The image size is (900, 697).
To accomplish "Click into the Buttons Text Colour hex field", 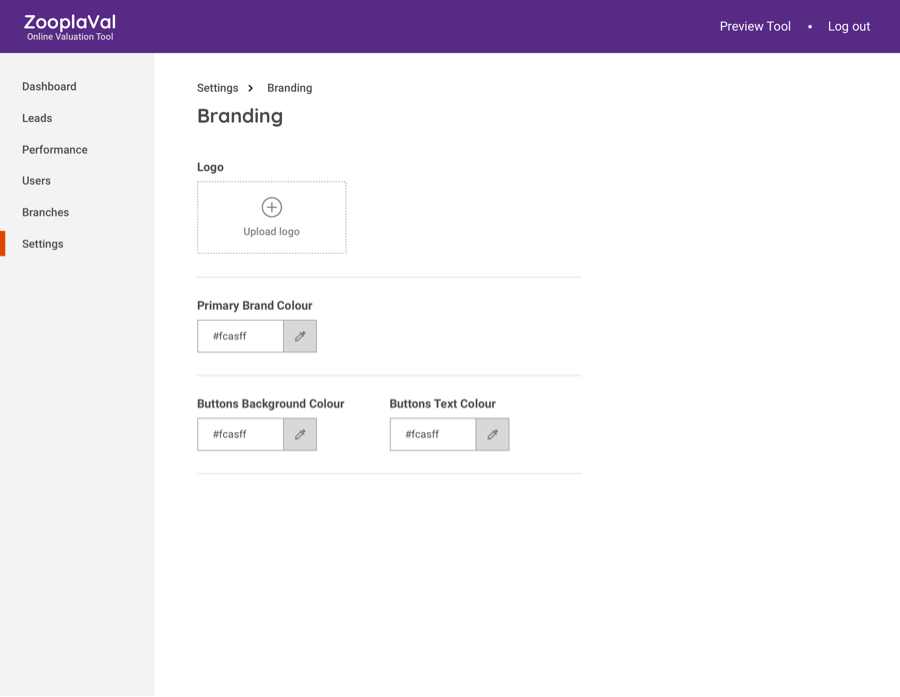I will [x=432, y=434].
